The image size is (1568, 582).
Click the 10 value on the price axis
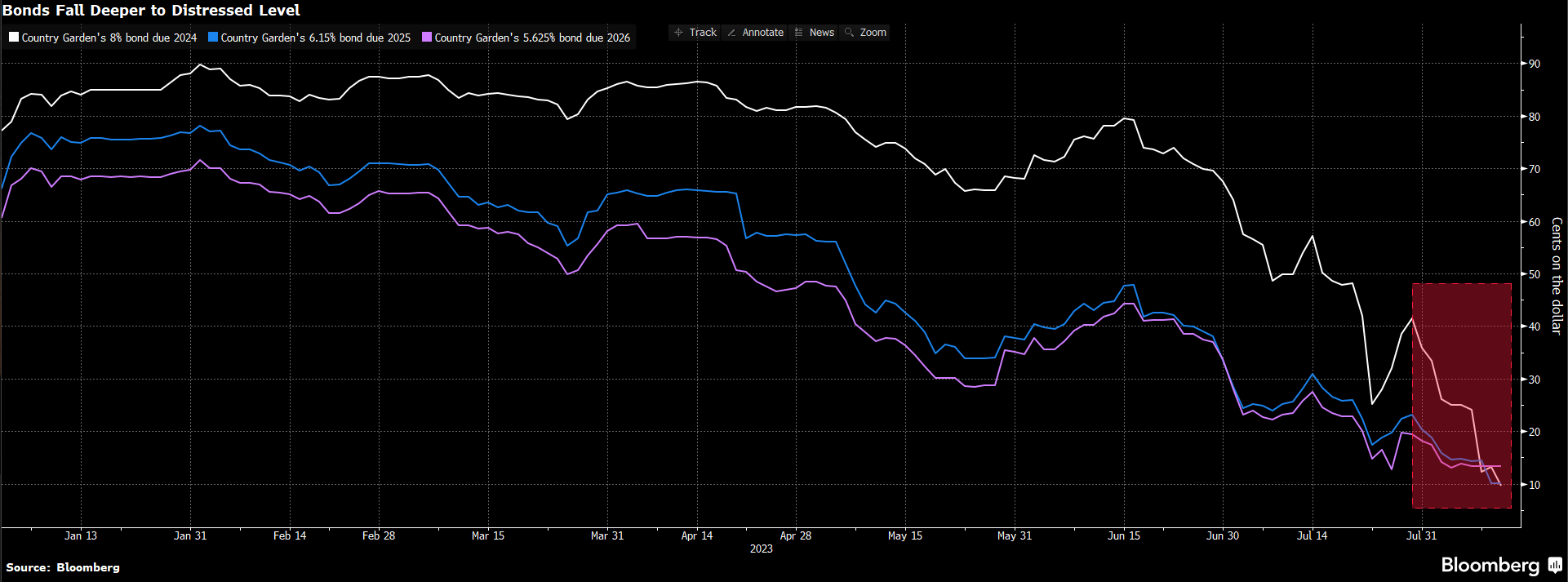click(1535, 485)
